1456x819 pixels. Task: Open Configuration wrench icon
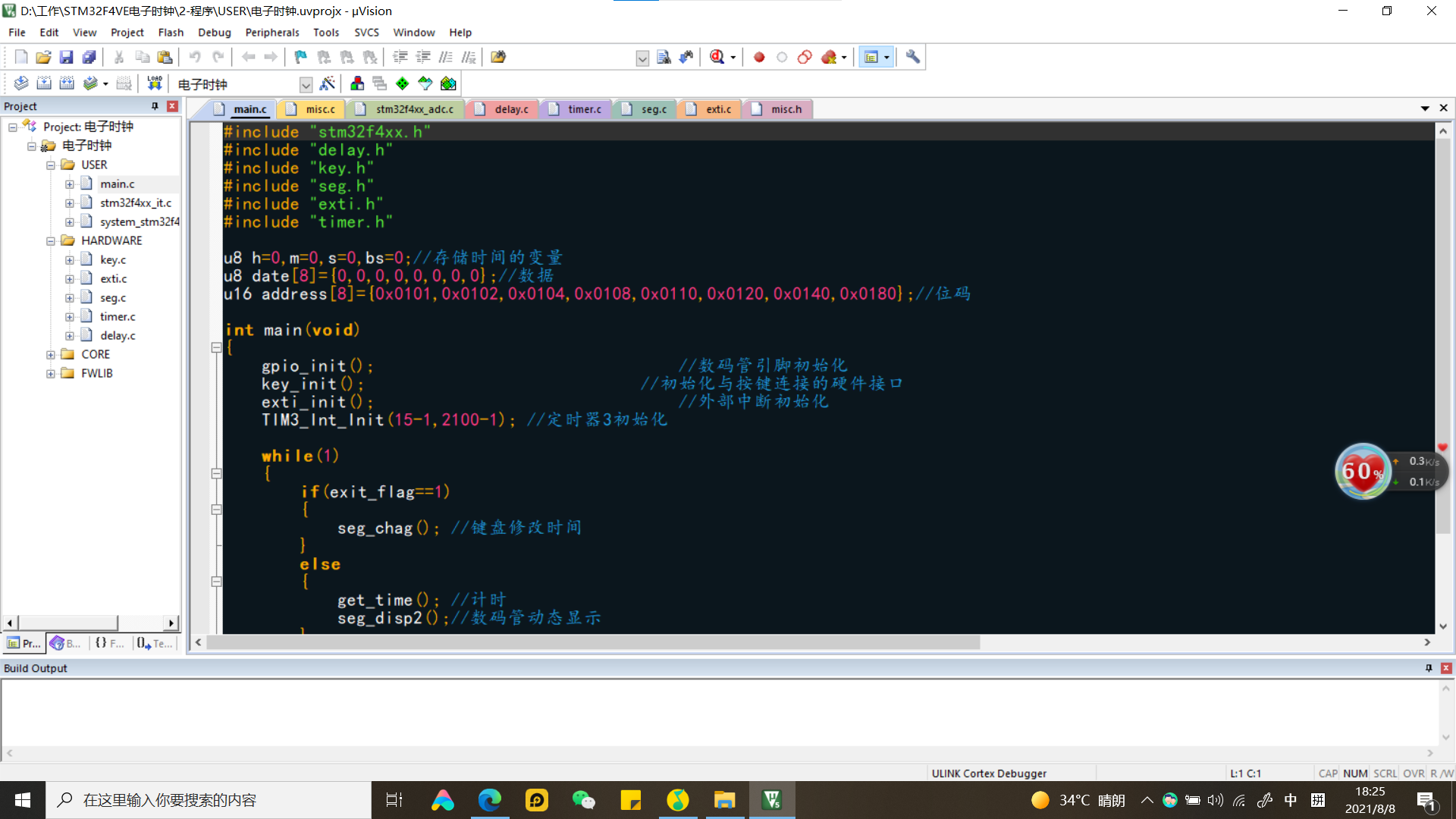[913, 57]
